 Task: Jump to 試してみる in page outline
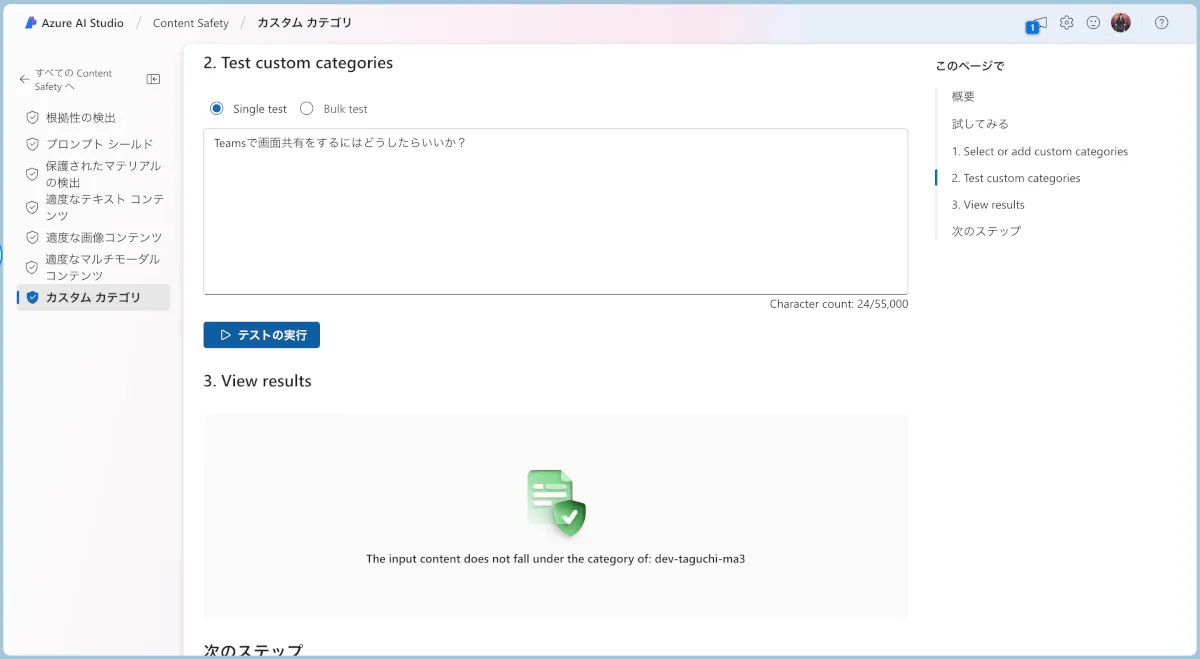980,124
